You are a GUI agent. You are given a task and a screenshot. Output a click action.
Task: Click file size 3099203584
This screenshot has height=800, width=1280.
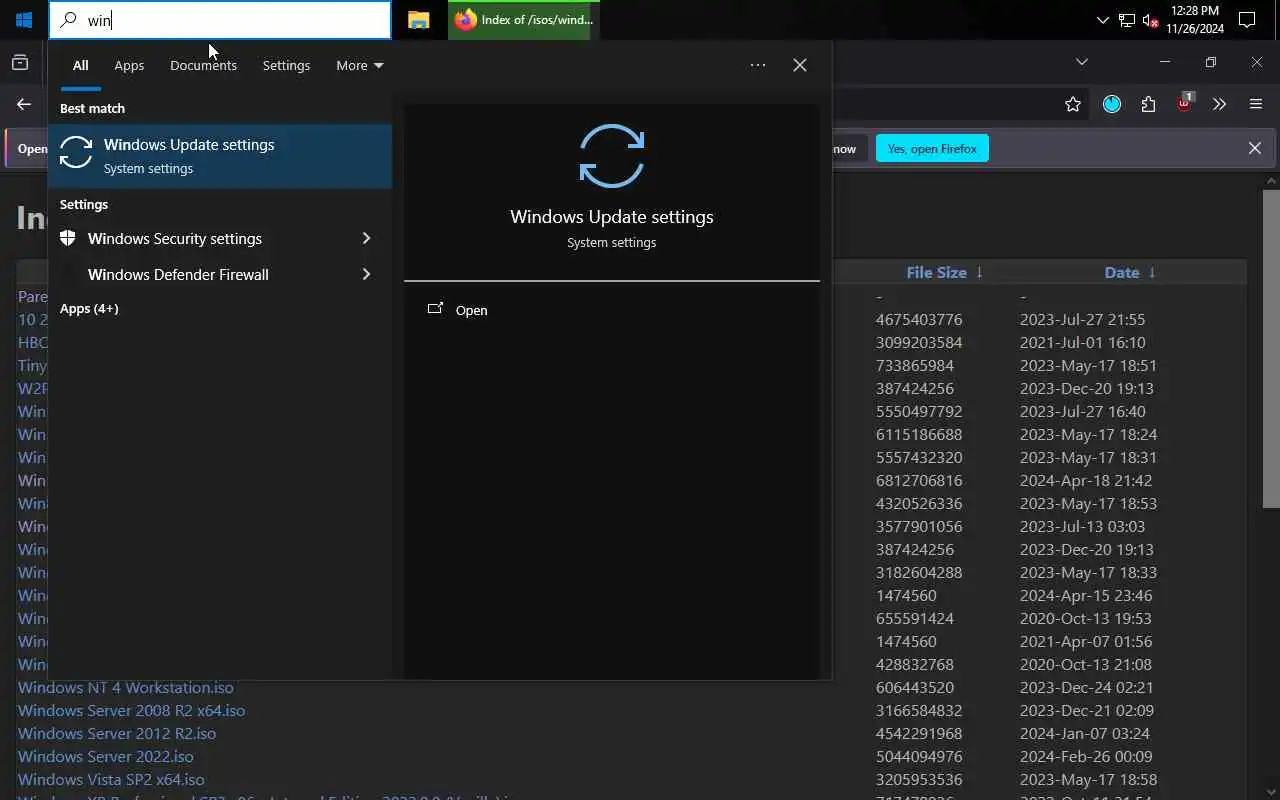click(x=919, y=342)
